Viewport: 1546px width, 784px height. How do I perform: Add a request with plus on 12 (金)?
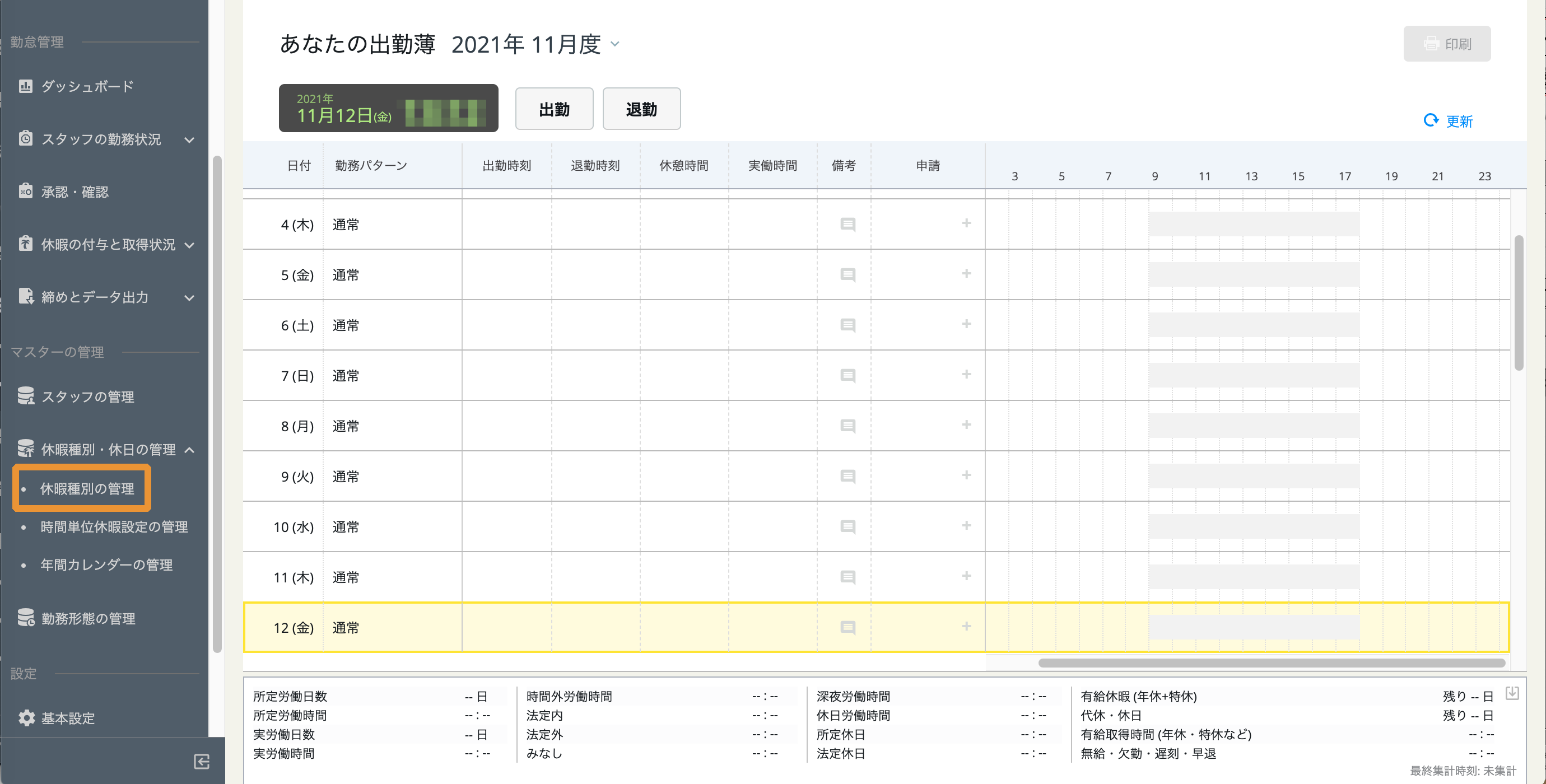click(x=966, y=626)
